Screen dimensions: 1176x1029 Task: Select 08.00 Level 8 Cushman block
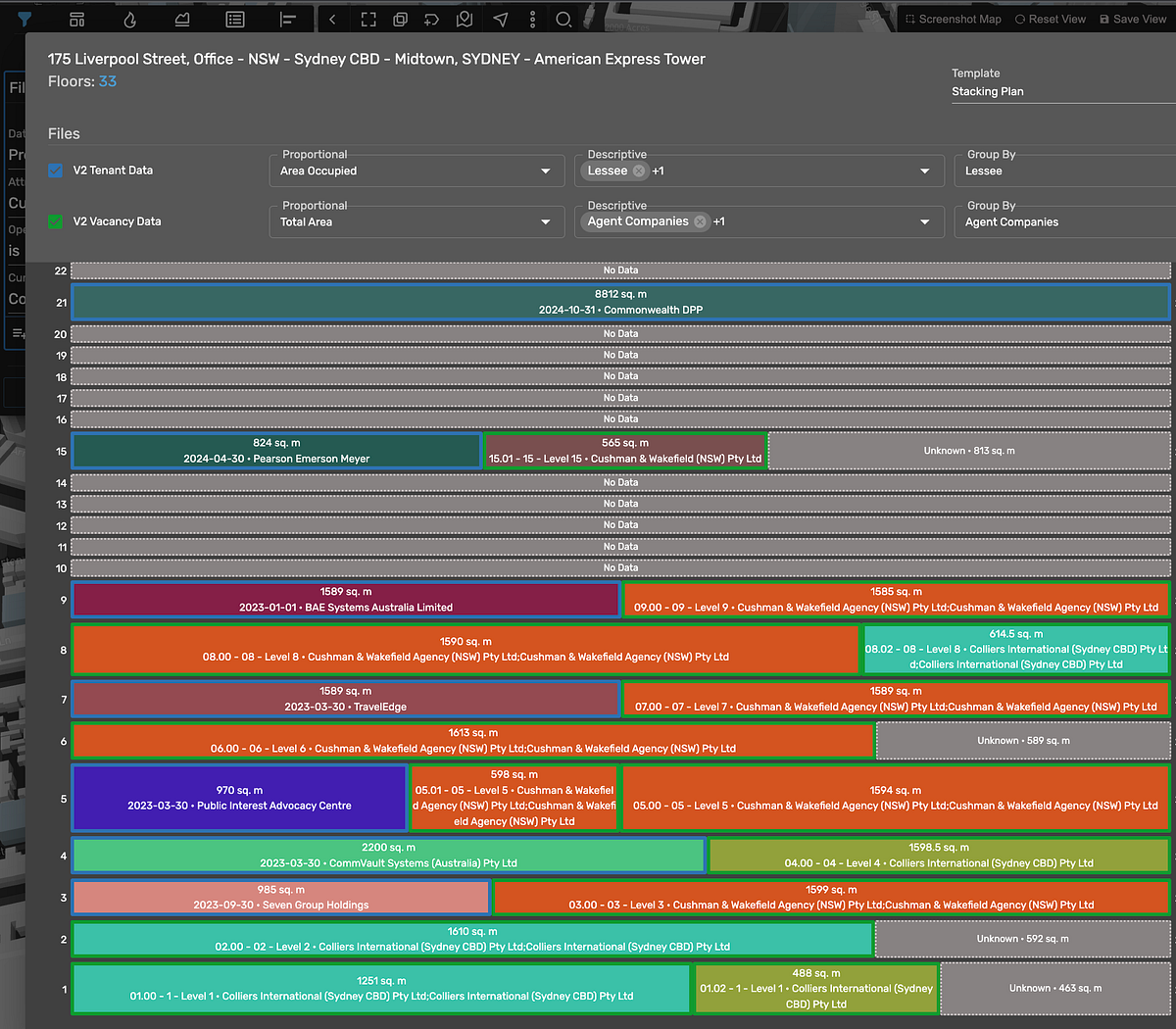click(465, 649)
